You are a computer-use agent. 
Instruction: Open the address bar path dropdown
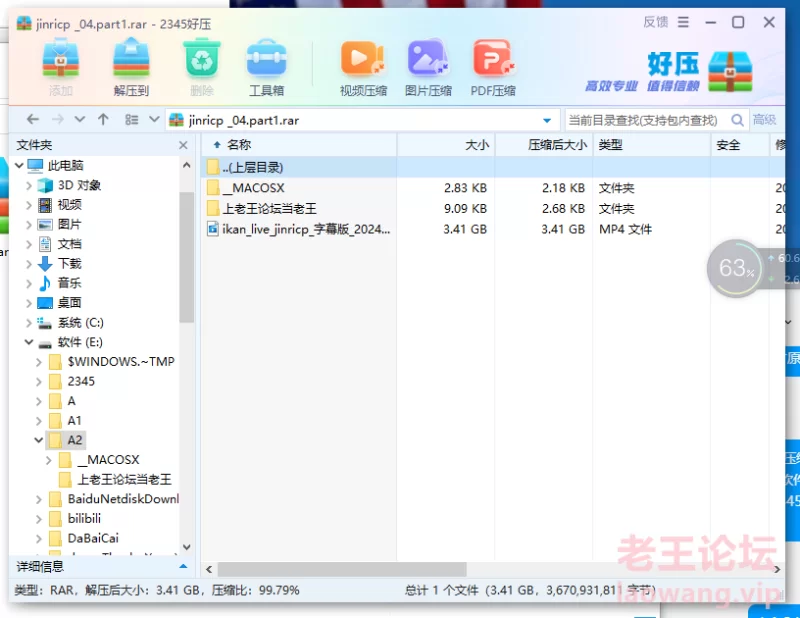547,120
